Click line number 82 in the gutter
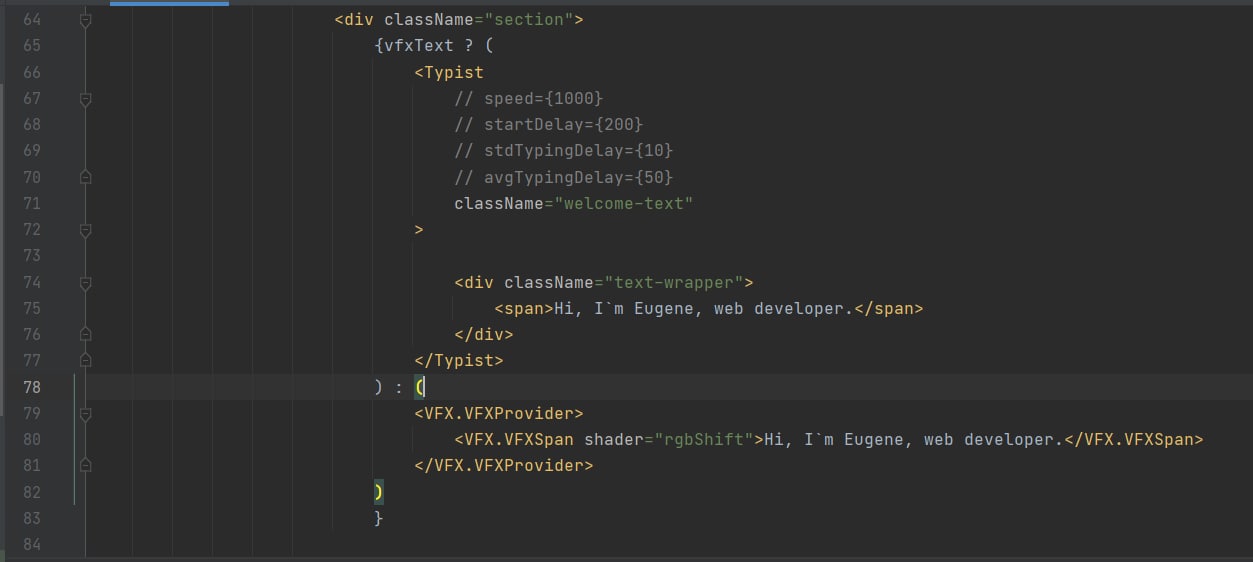Screen dimensions: 1253x562 [31, 492]
